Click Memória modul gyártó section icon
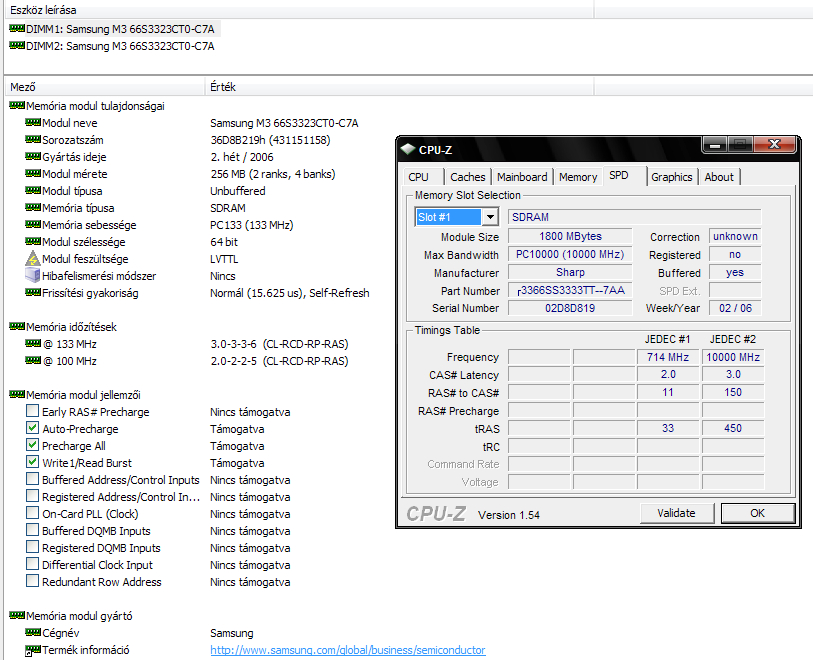The height and width of the screenshot is (660, 813). coord(17,615)
